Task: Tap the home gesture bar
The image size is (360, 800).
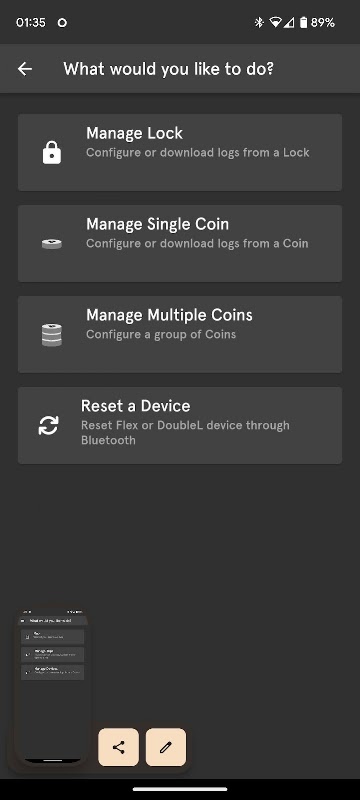Action: tap(180, 789)
